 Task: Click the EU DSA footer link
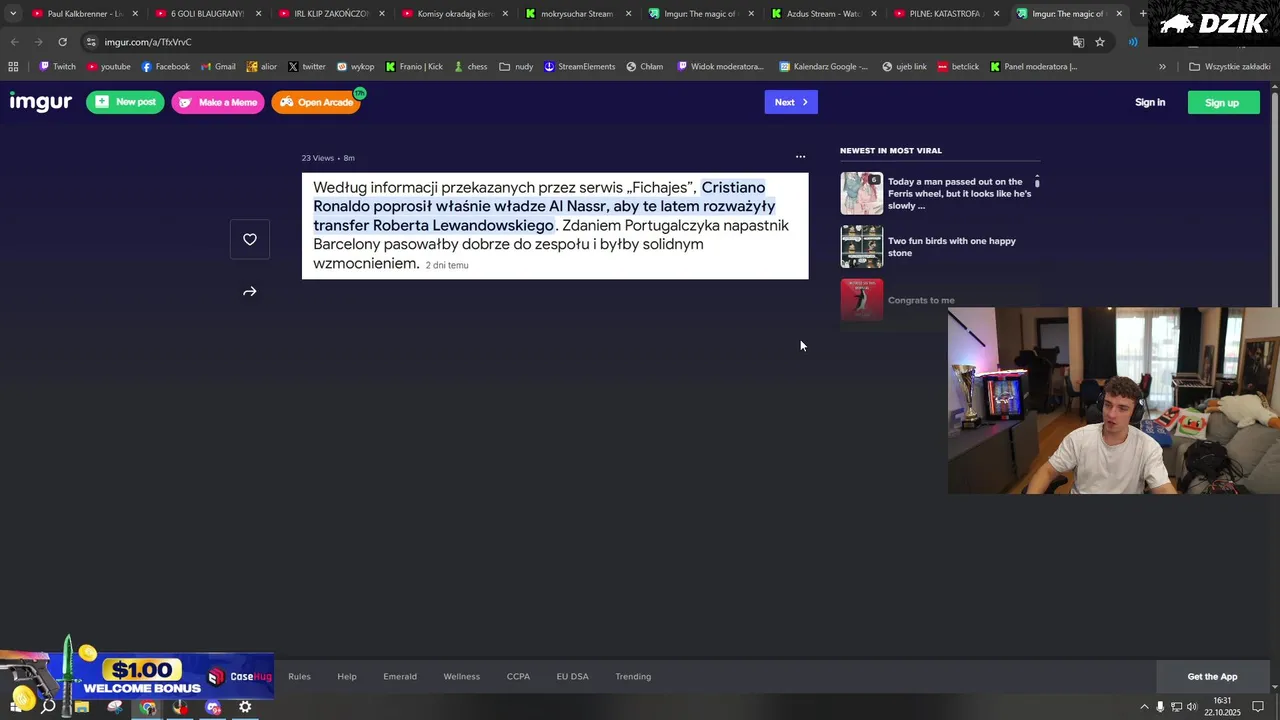(x=573, y=676)
